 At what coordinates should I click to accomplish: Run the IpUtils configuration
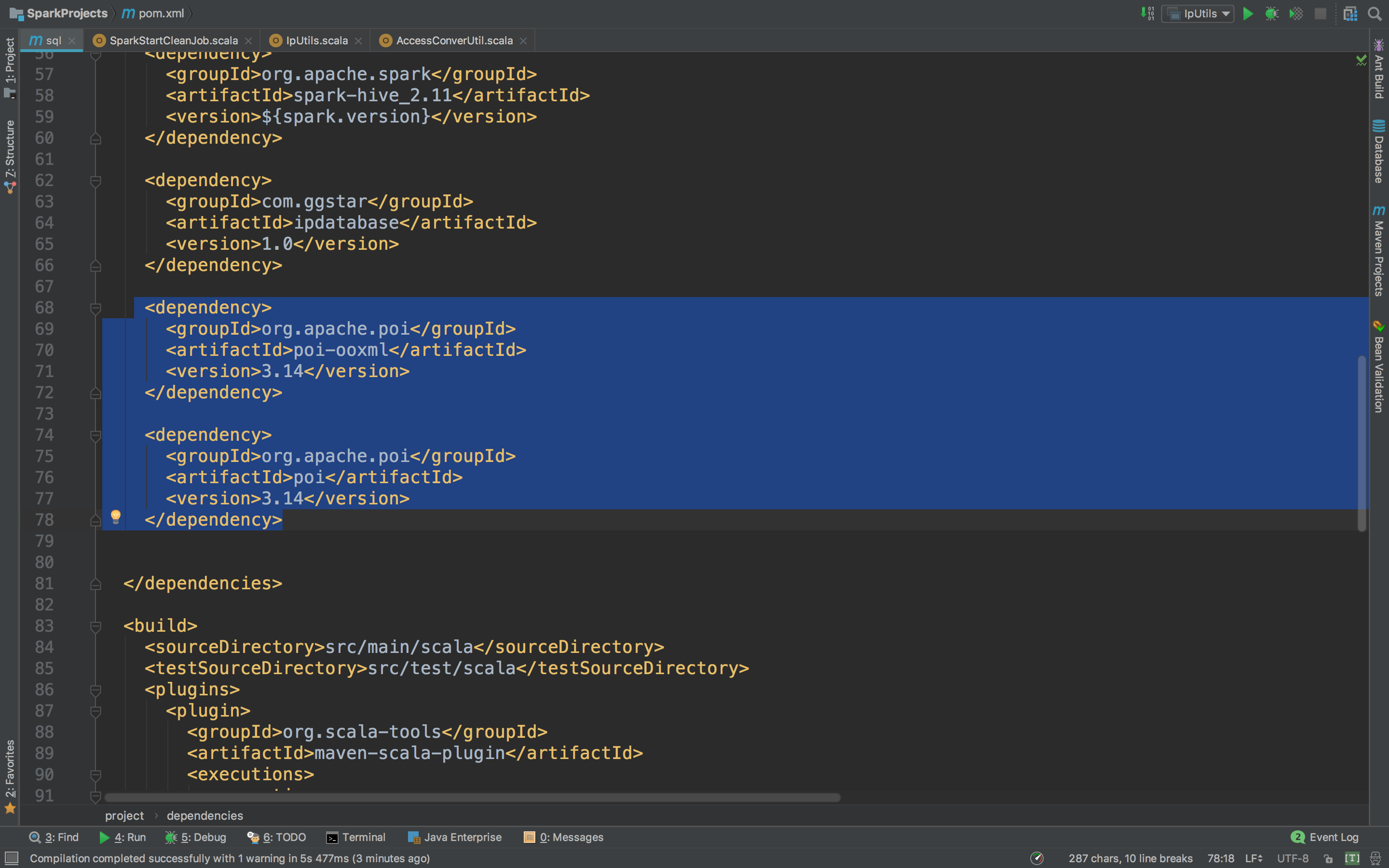1248,14
